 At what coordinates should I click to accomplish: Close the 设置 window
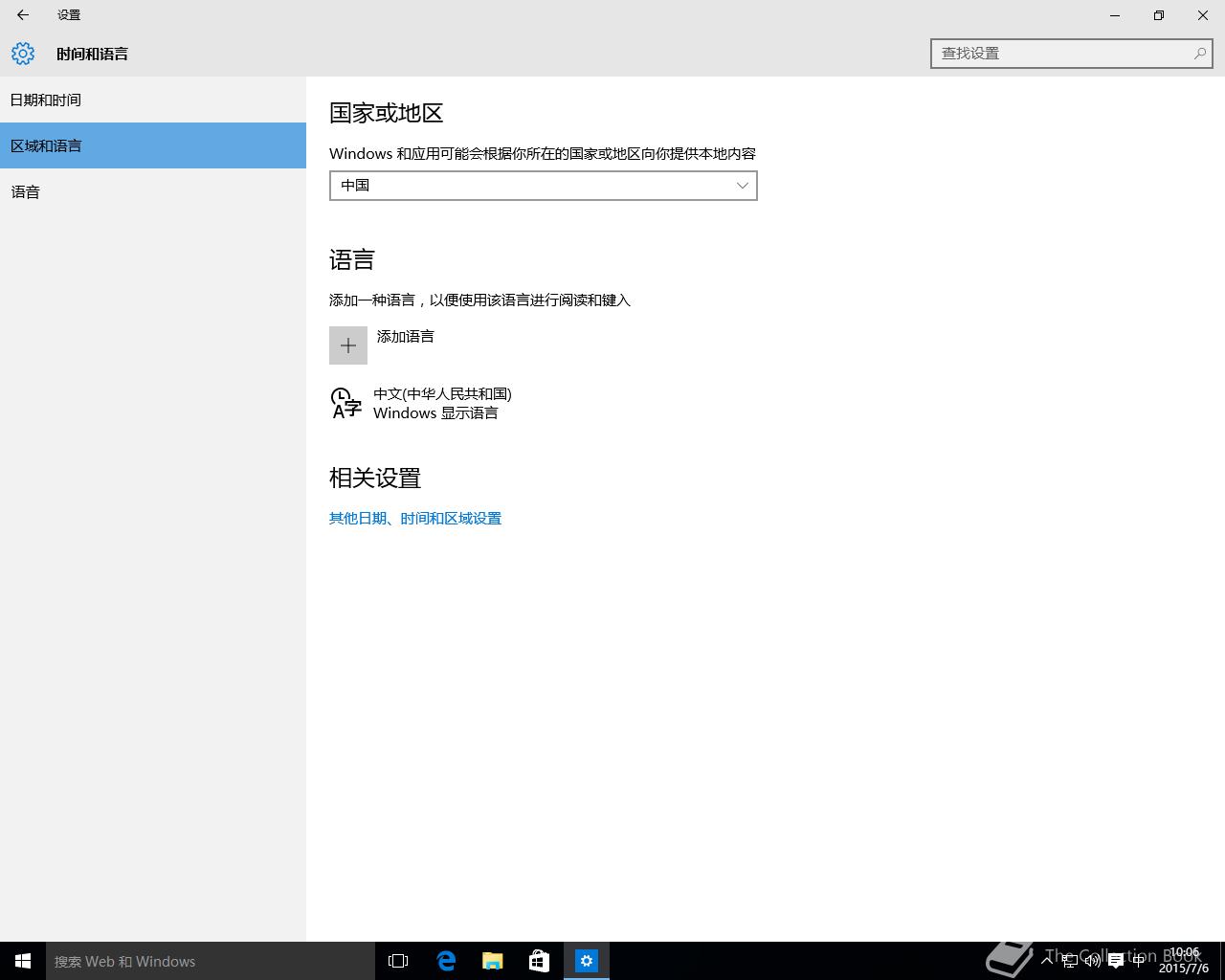point(1203,15)
